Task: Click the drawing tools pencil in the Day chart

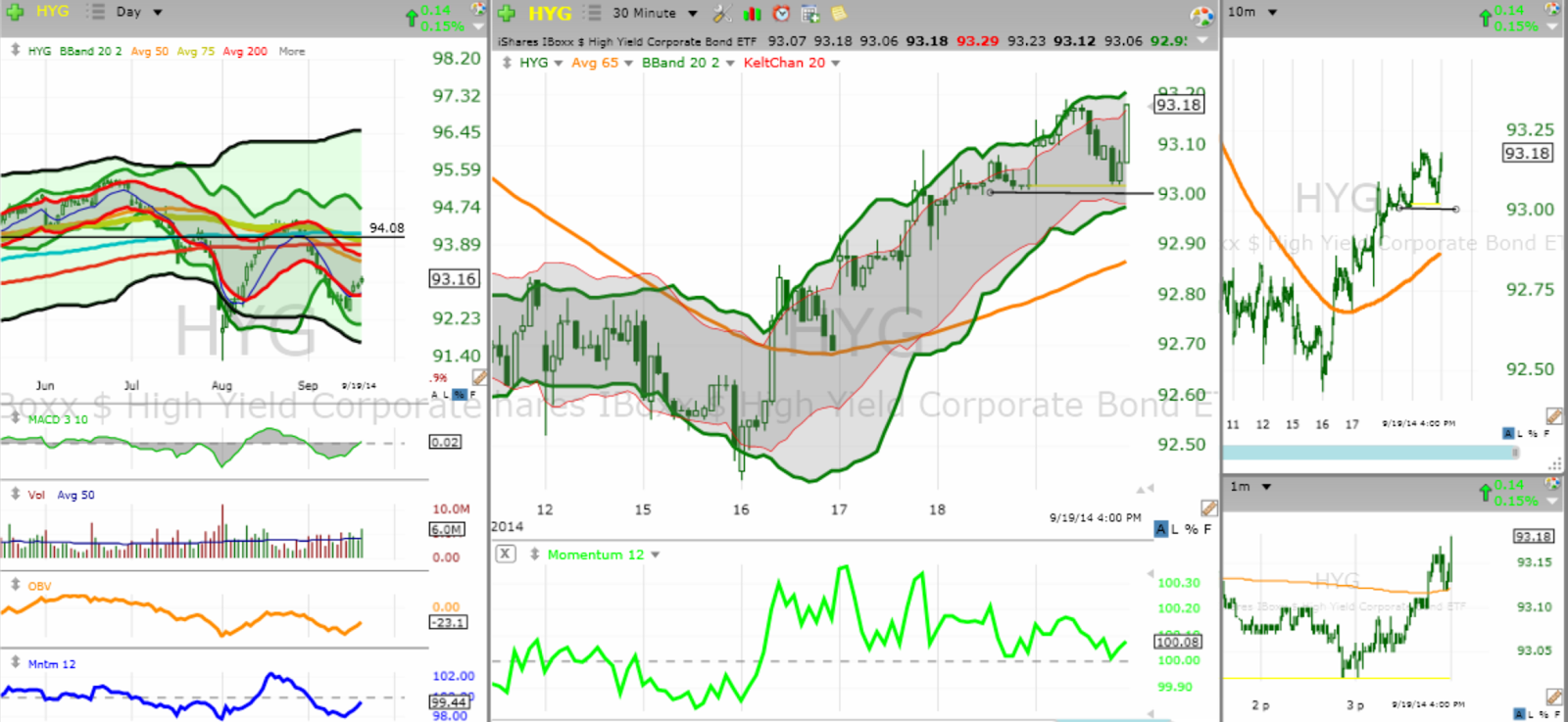Action: point(478,377)
